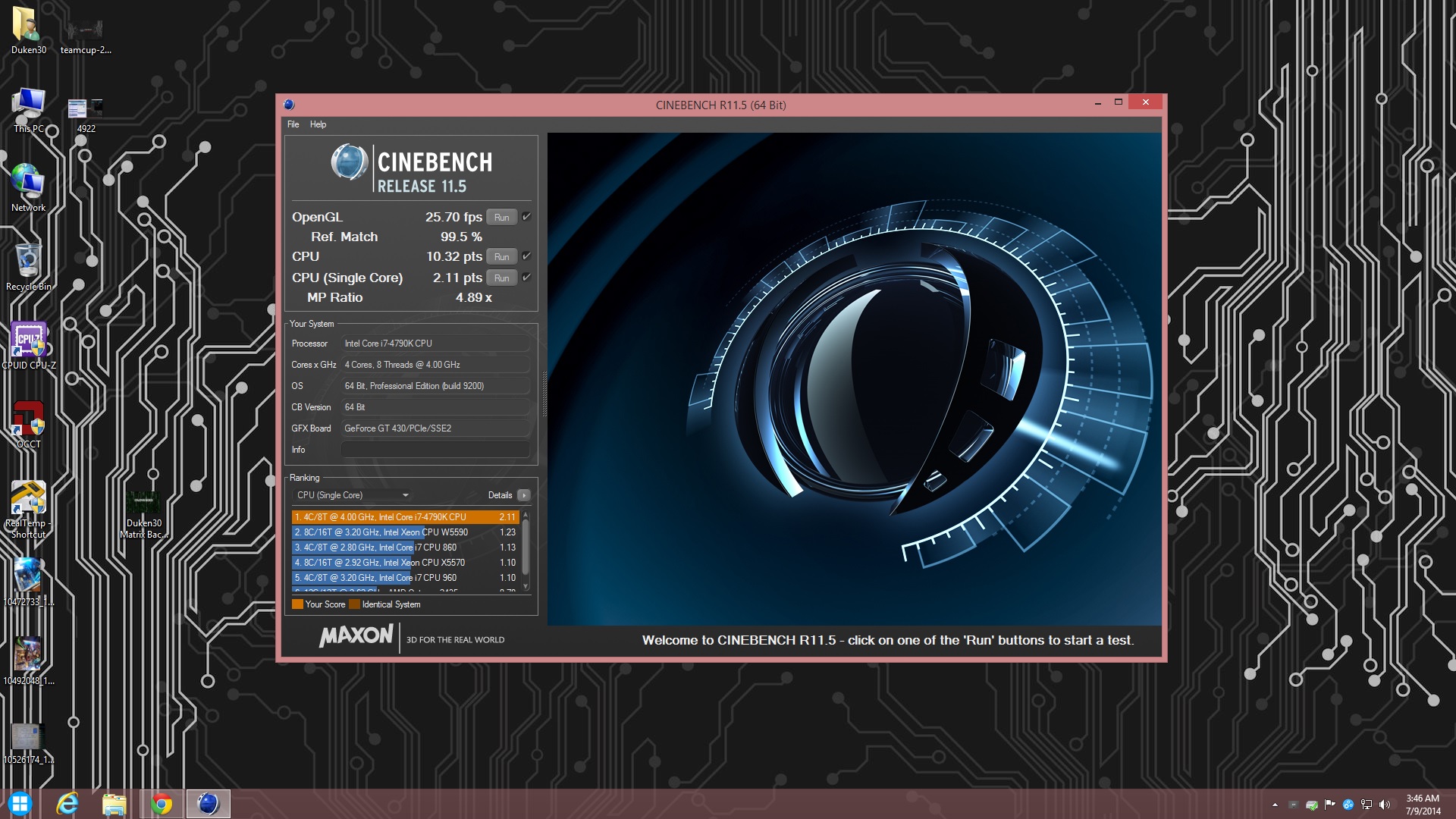Select the OCCT desktop icon

click(x=29, y=425)
